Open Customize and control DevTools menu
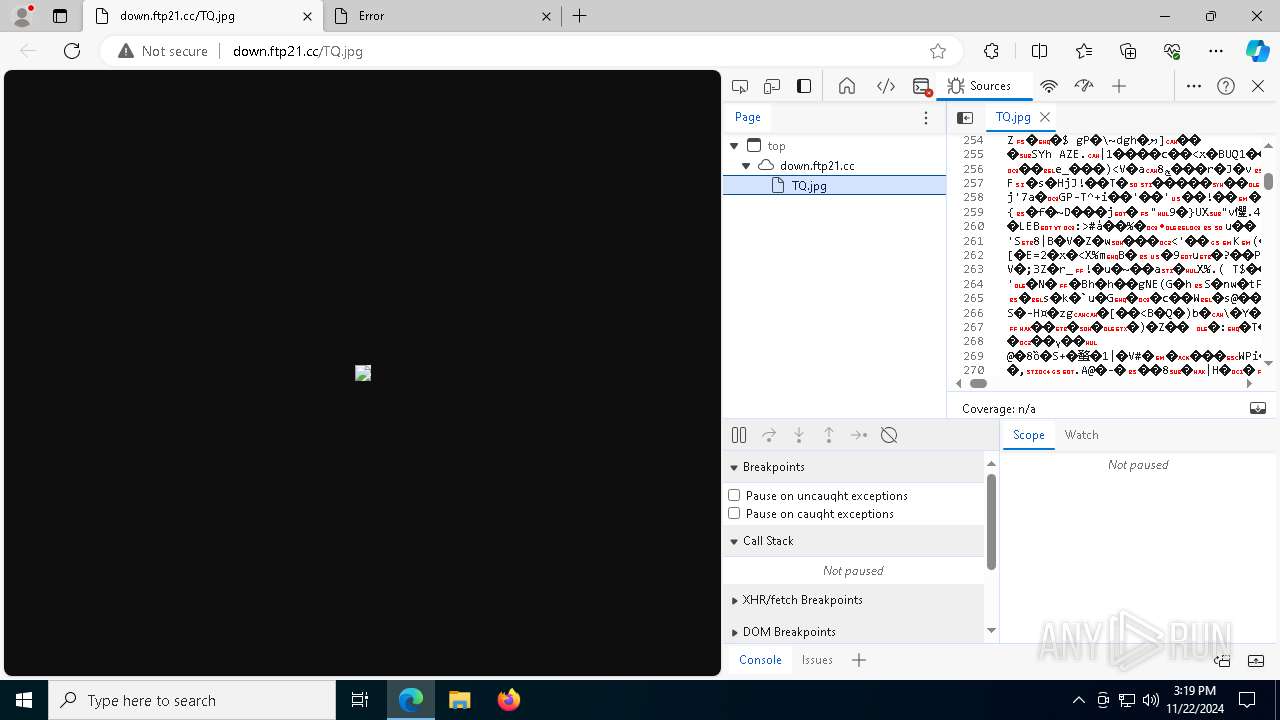This screenshot has height=720, width=1280. click(x=1194, y=86)
